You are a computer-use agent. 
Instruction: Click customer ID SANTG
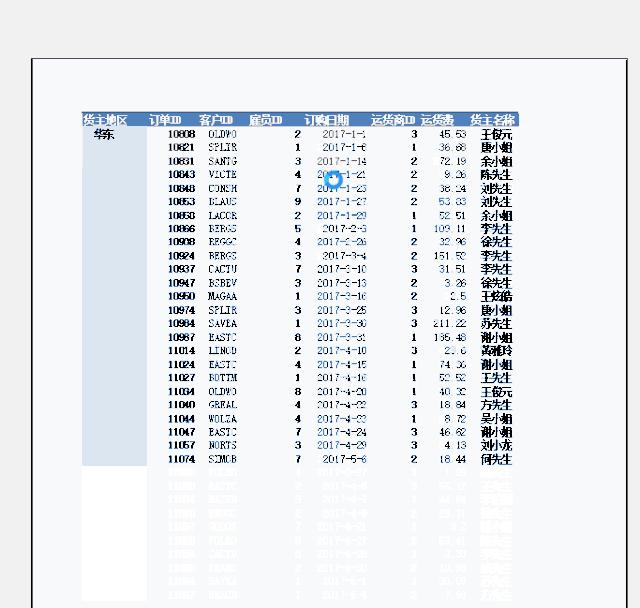click(x=222, y=161)
